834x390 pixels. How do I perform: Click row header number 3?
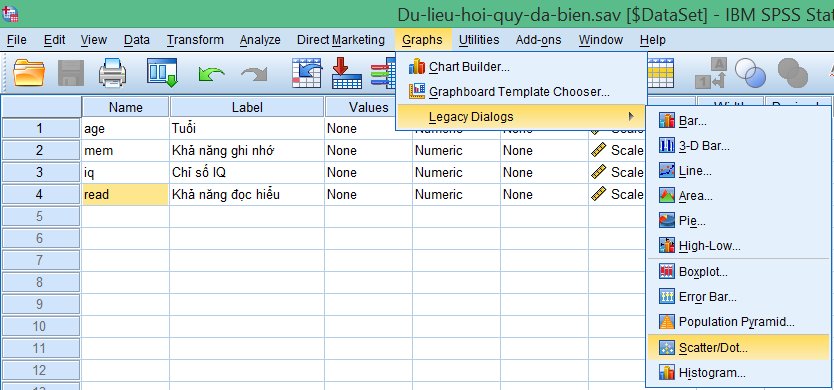point(40,172)
